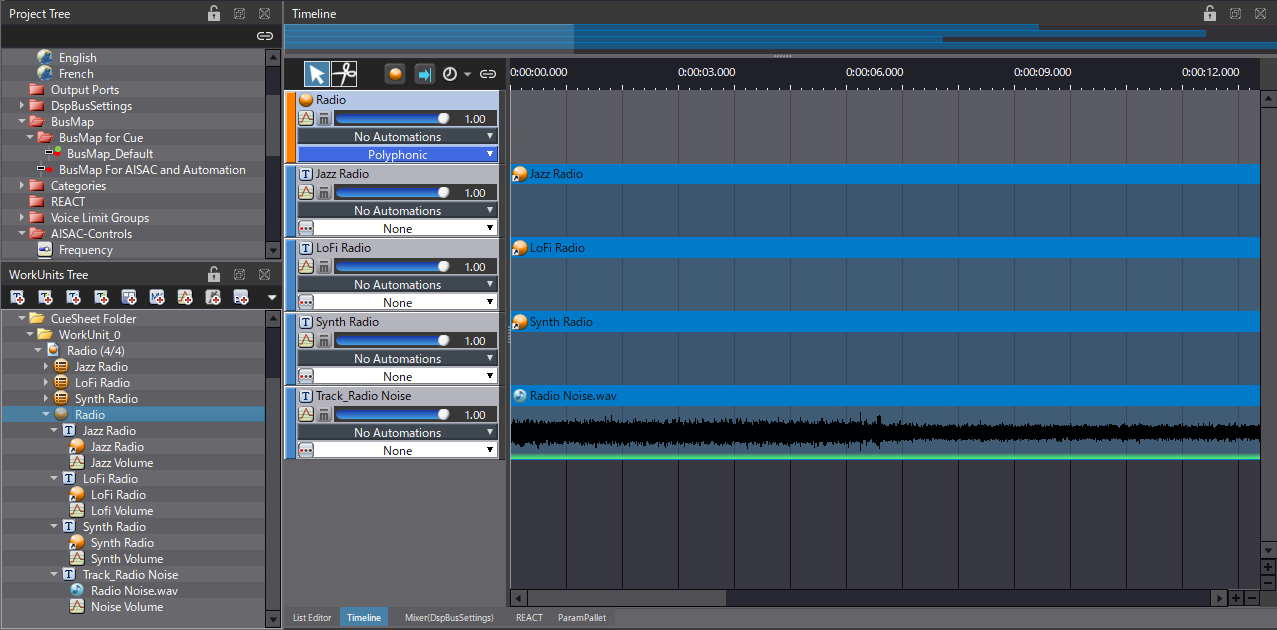Open the ParamPallet tab

582,618
